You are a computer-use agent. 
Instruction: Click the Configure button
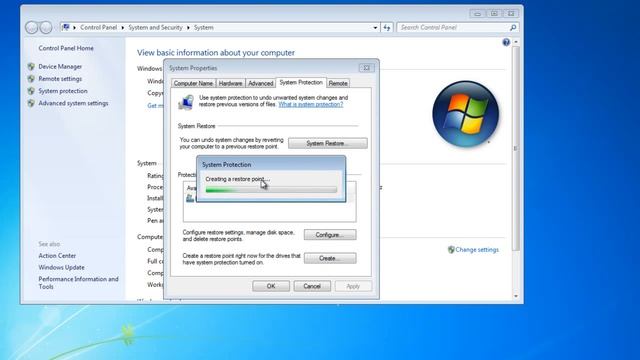pyautogui.click(x=330, y=235)
